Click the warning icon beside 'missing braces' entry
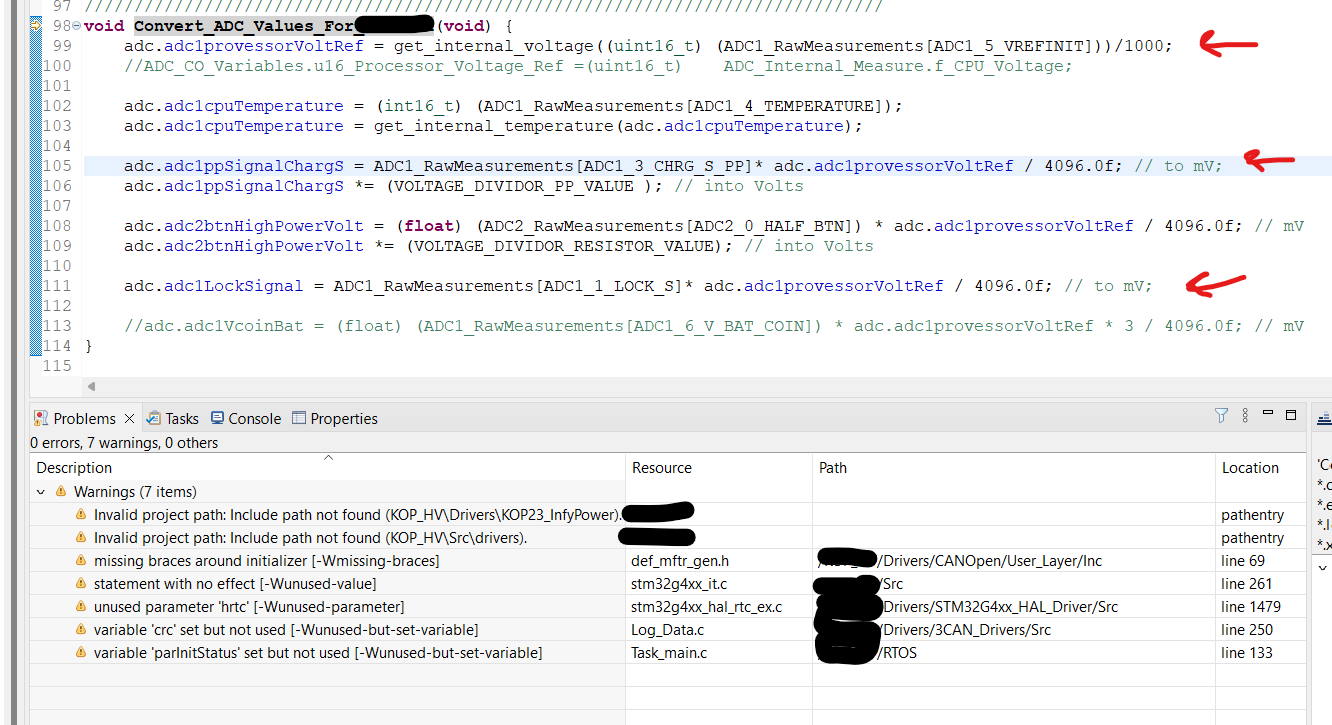This screenshot has width=1332, height=725. pyautogui.click(x=81, y=560)
